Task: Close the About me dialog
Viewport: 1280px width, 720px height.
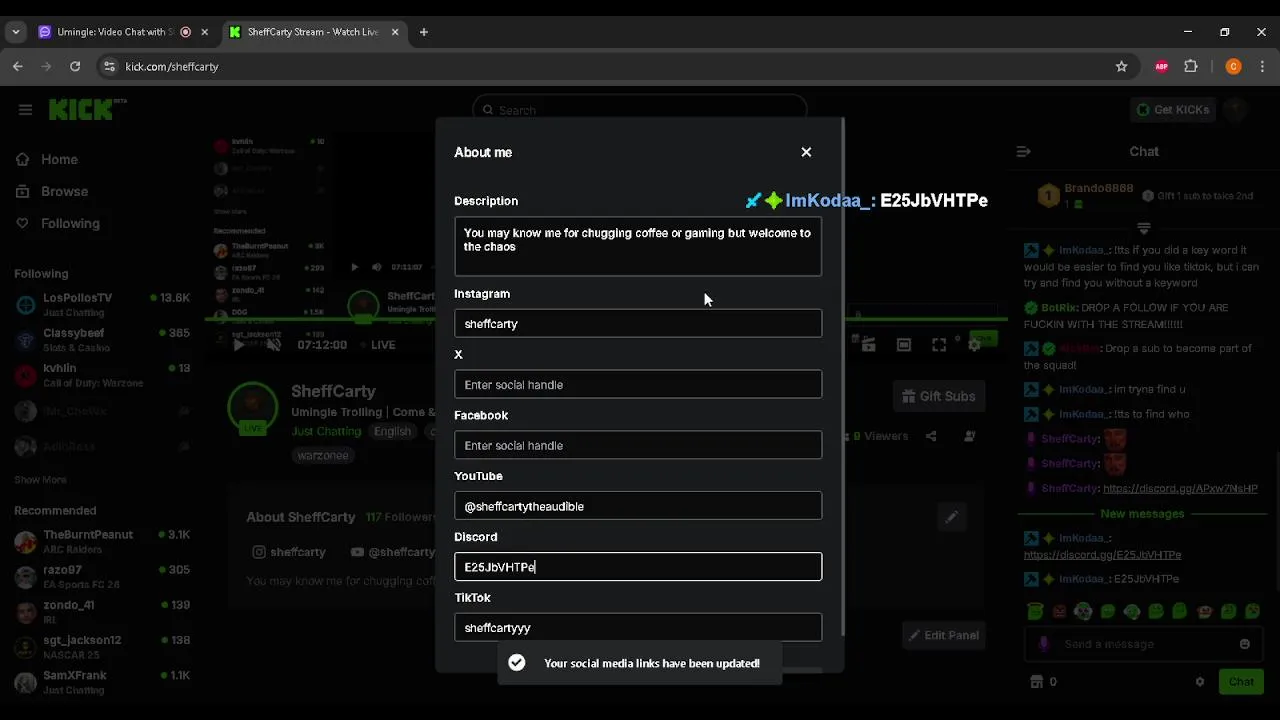Action: [806, 152]
